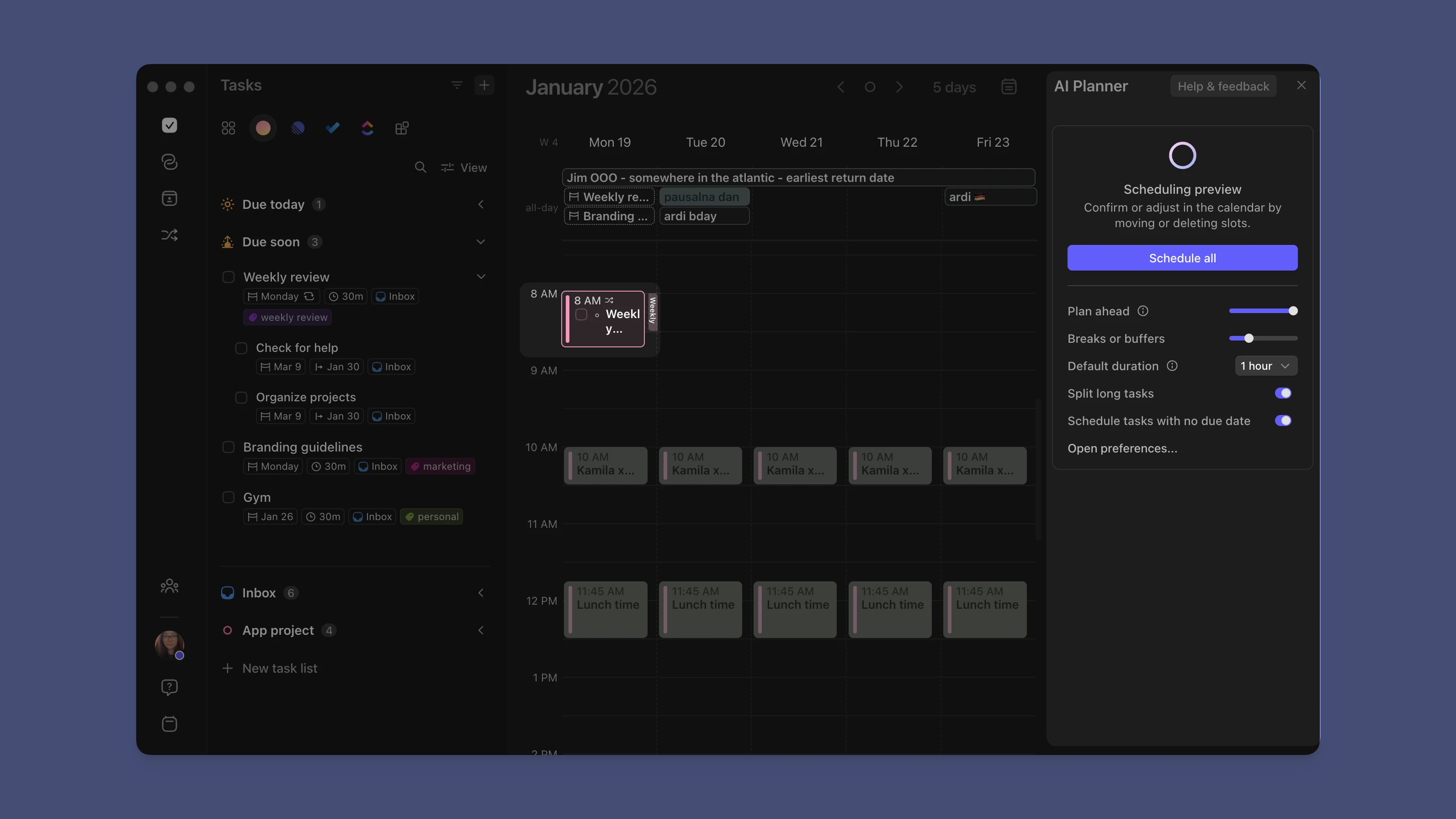Collapse the Due soon section

coord(481,241)
